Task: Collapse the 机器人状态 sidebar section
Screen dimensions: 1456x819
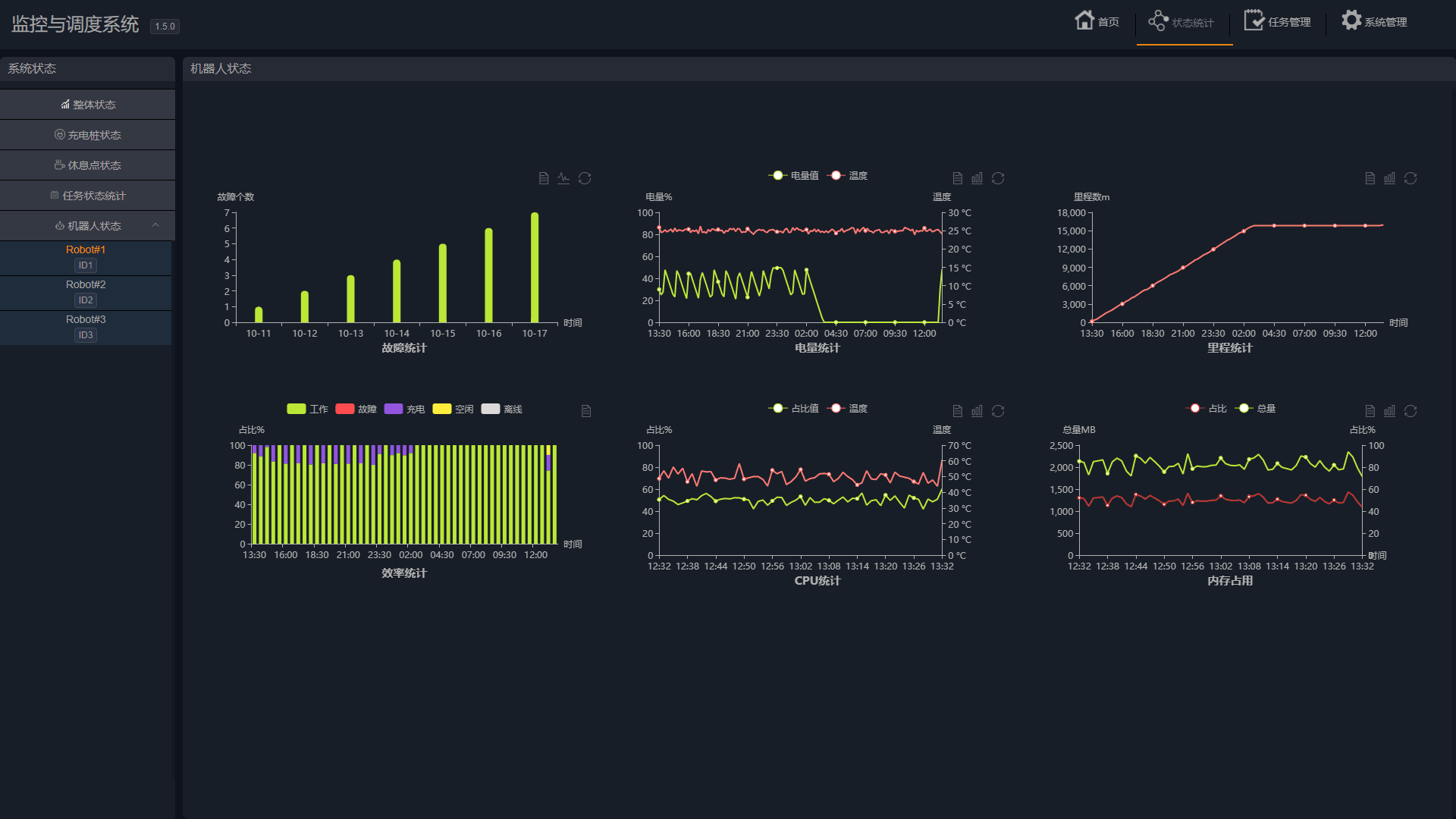Action: tap(155, 225)
